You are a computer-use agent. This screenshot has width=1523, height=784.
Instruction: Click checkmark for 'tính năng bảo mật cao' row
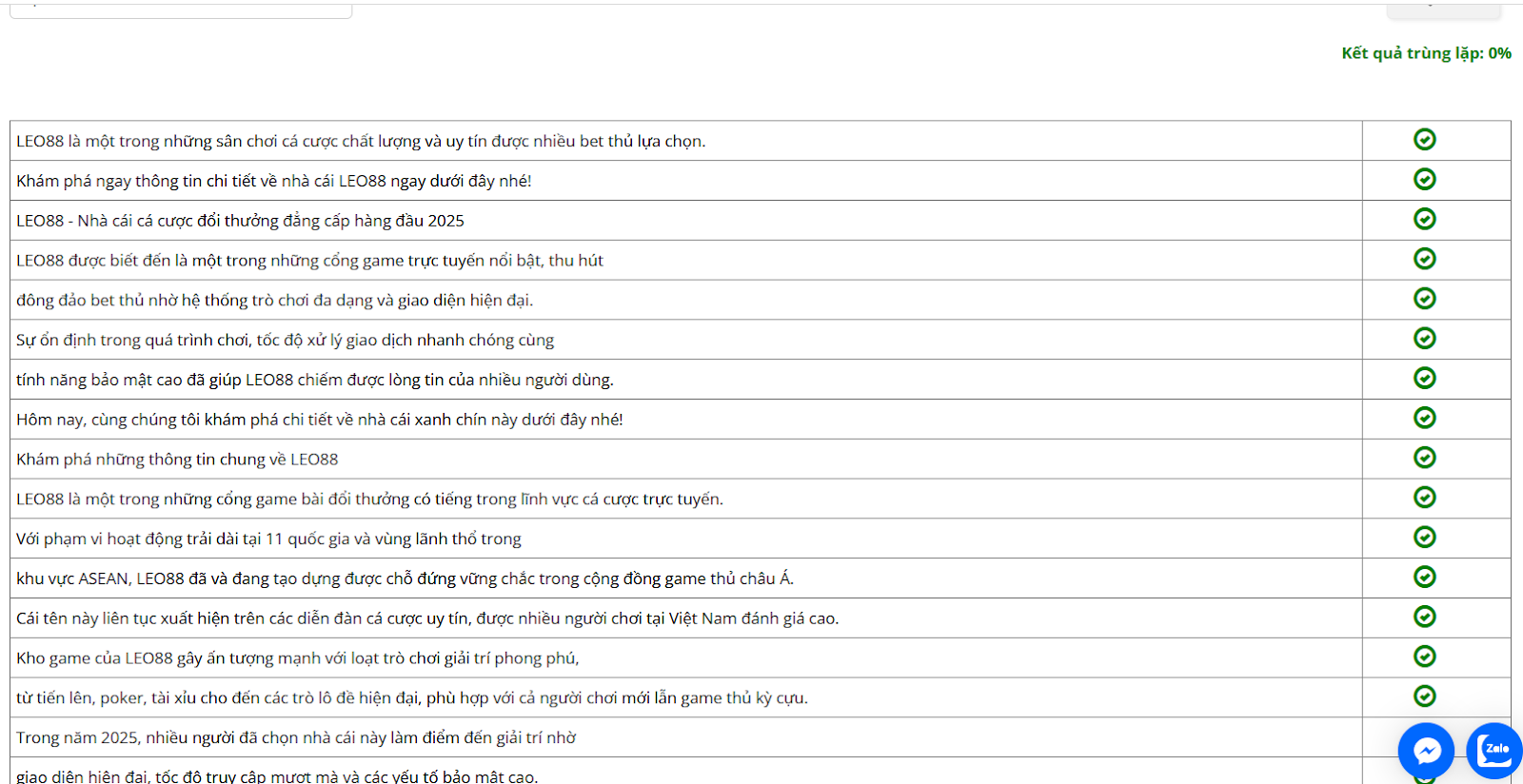[x=1424, y=379]
